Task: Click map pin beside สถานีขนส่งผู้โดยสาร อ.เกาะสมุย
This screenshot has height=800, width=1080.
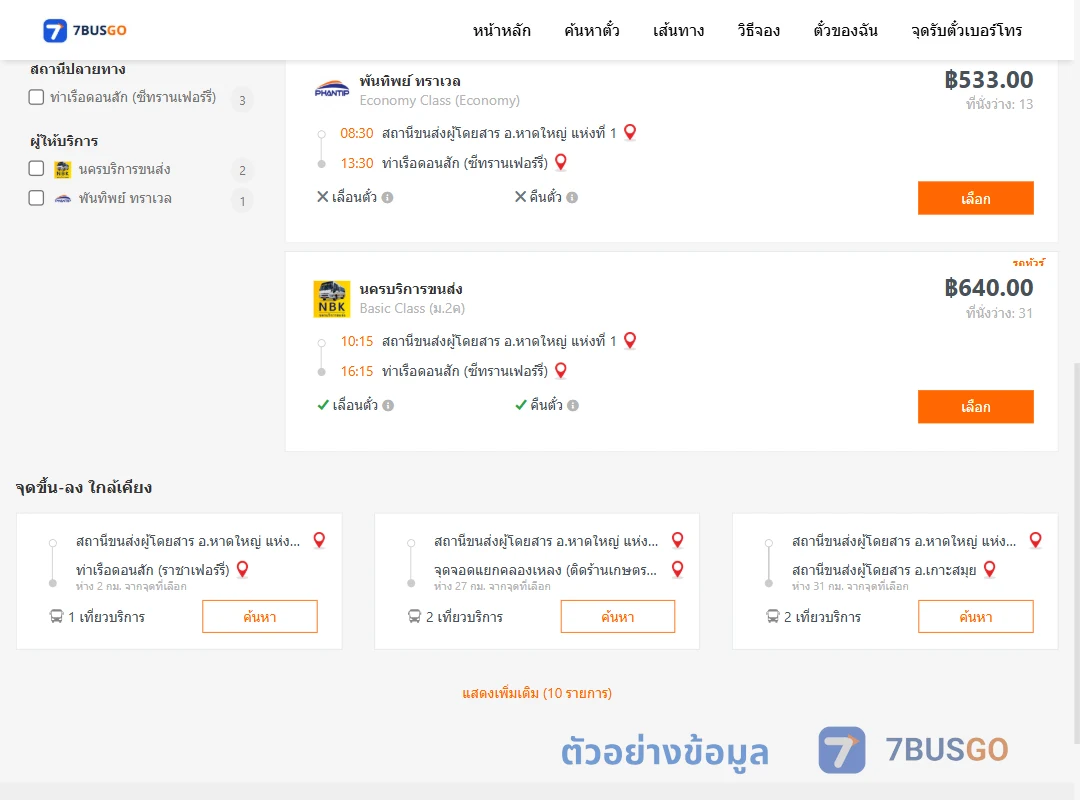Action: [990, 569]
